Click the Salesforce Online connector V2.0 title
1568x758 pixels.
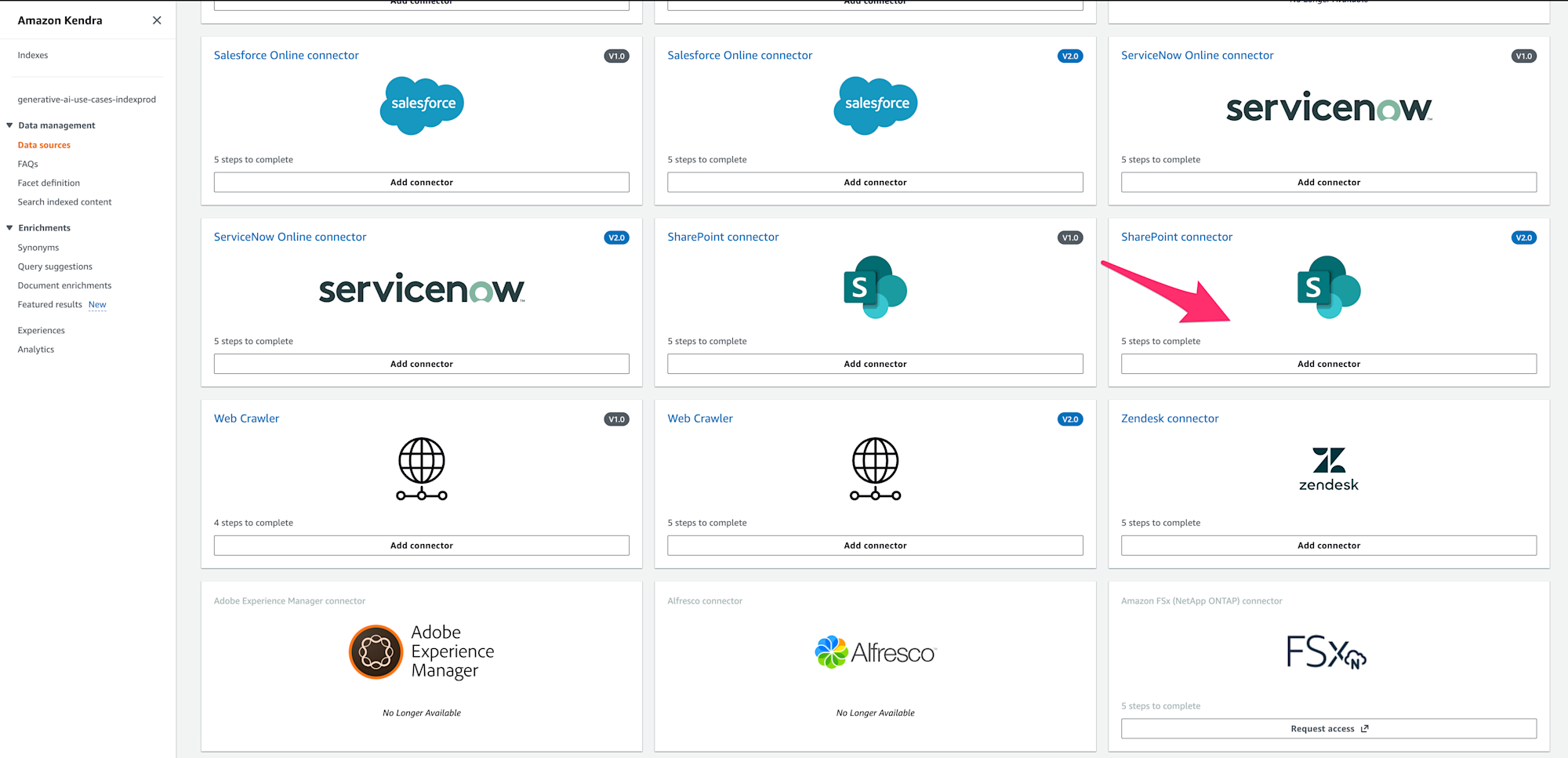[x=740, y=56]
